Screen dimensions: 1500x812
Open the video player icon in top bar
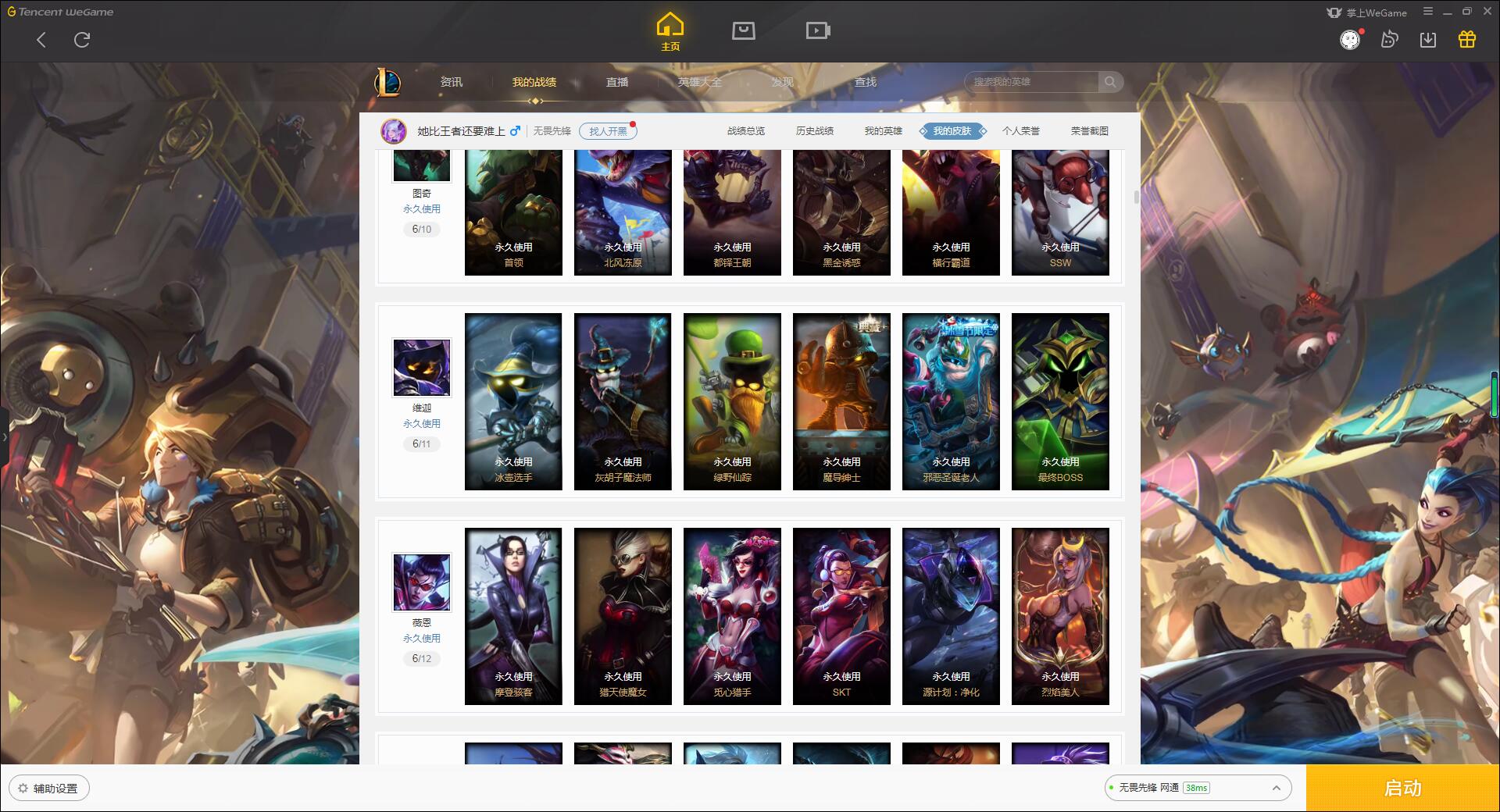tap(818, 30)
